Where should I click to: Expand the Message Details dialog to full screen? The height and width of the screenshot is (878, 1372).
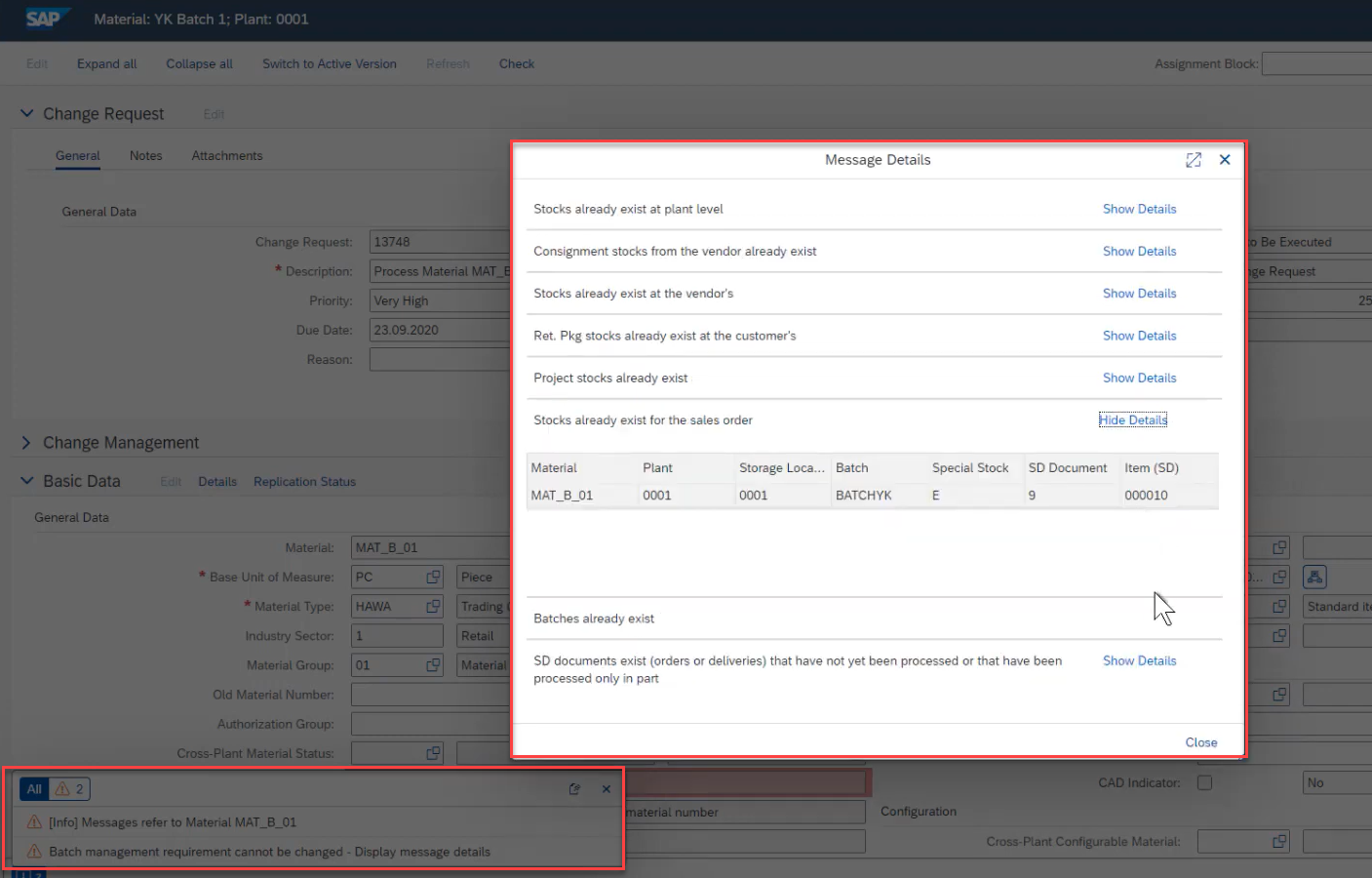[1193, 160]
